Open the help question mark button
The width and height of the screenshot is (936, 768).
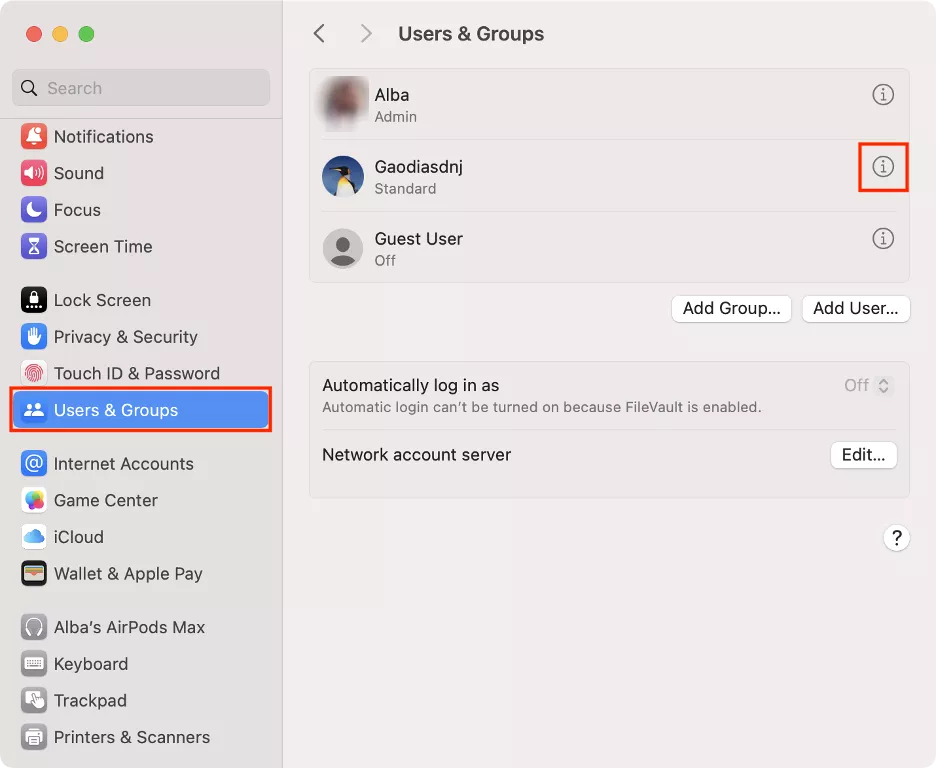point(896,538)
